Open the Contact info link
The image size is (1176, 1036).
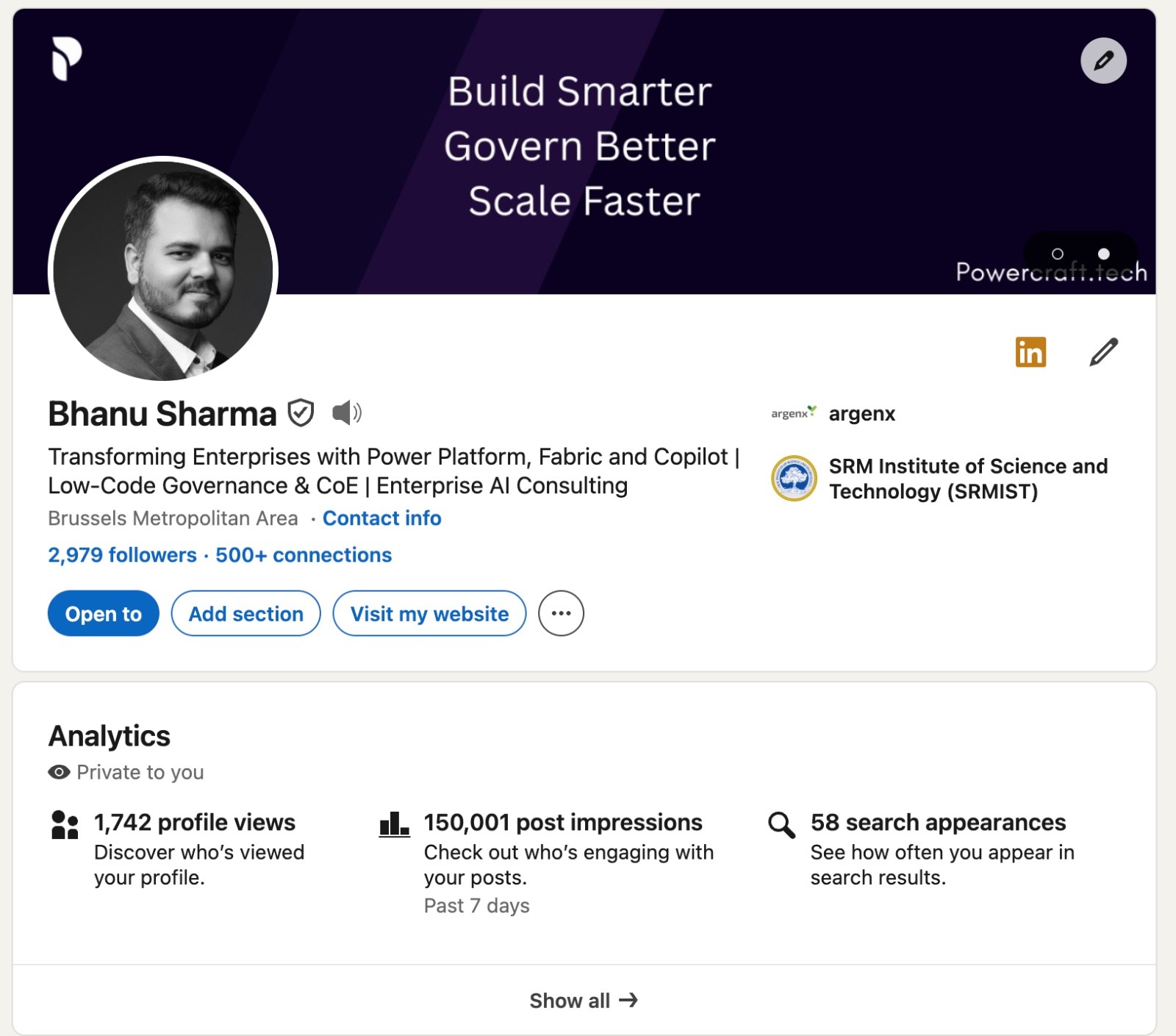coord(382,518)
